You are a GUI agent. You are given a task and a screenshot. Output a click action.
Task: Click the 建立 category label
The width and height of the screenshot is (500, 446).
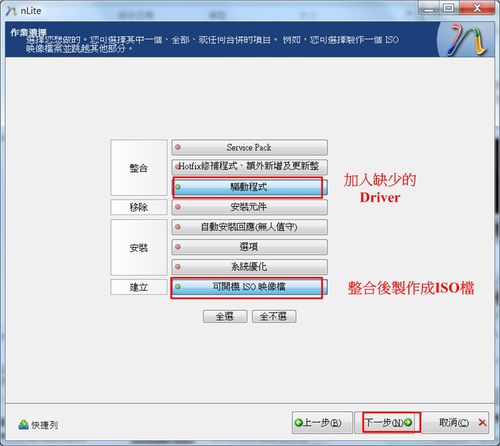click(x=139, y=287)
